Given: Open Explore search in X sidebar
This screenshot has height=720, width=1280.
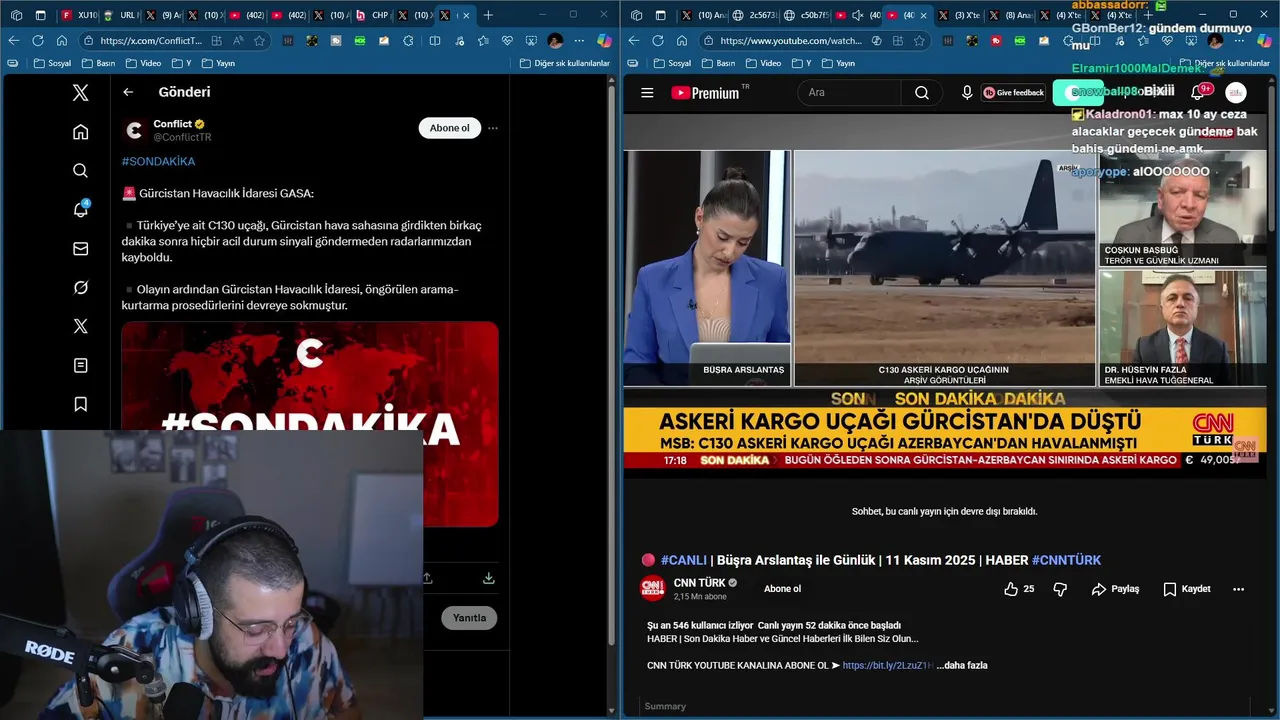Looking at the screenshot, I should click(x=81, y=171).
